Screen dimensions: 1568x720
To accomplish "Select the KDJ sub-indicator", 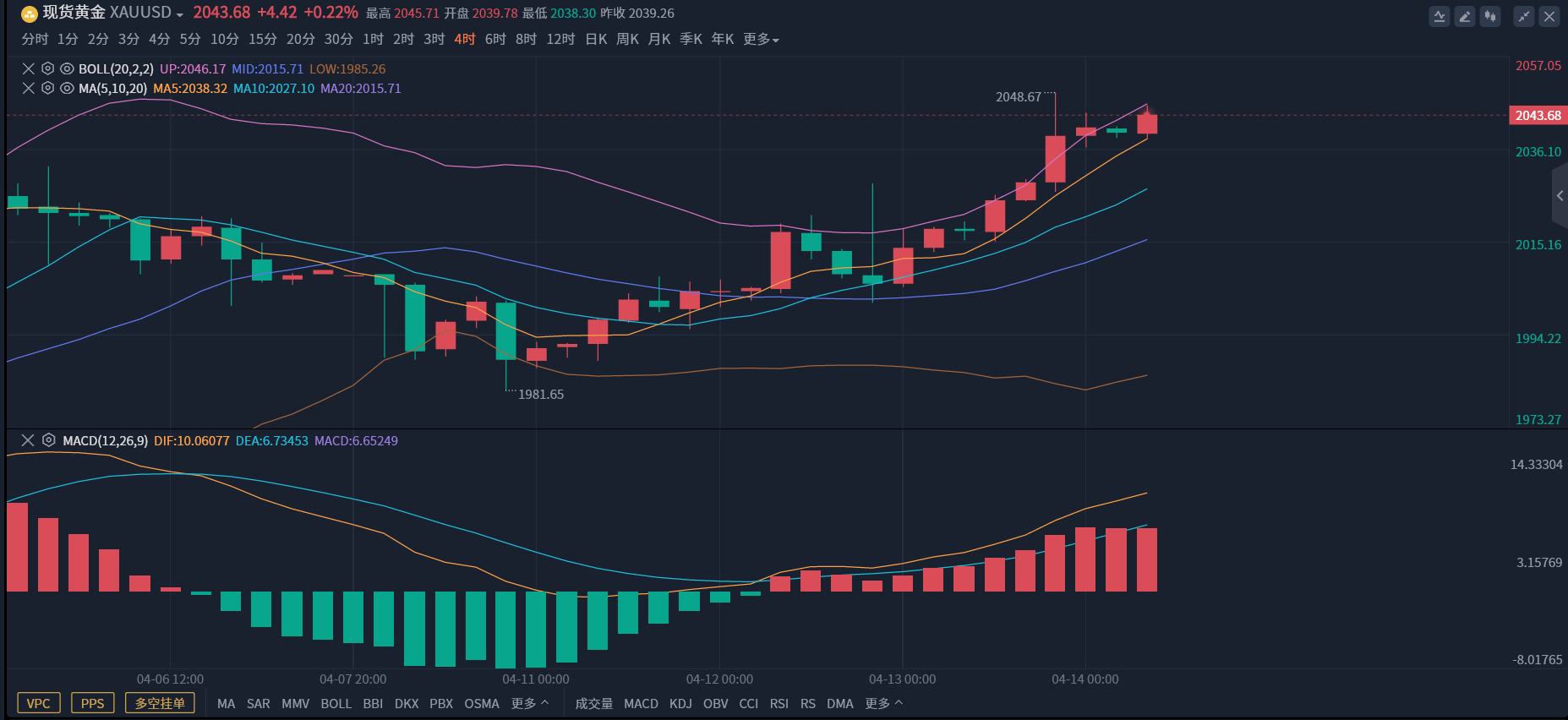I will coord(680,703).
